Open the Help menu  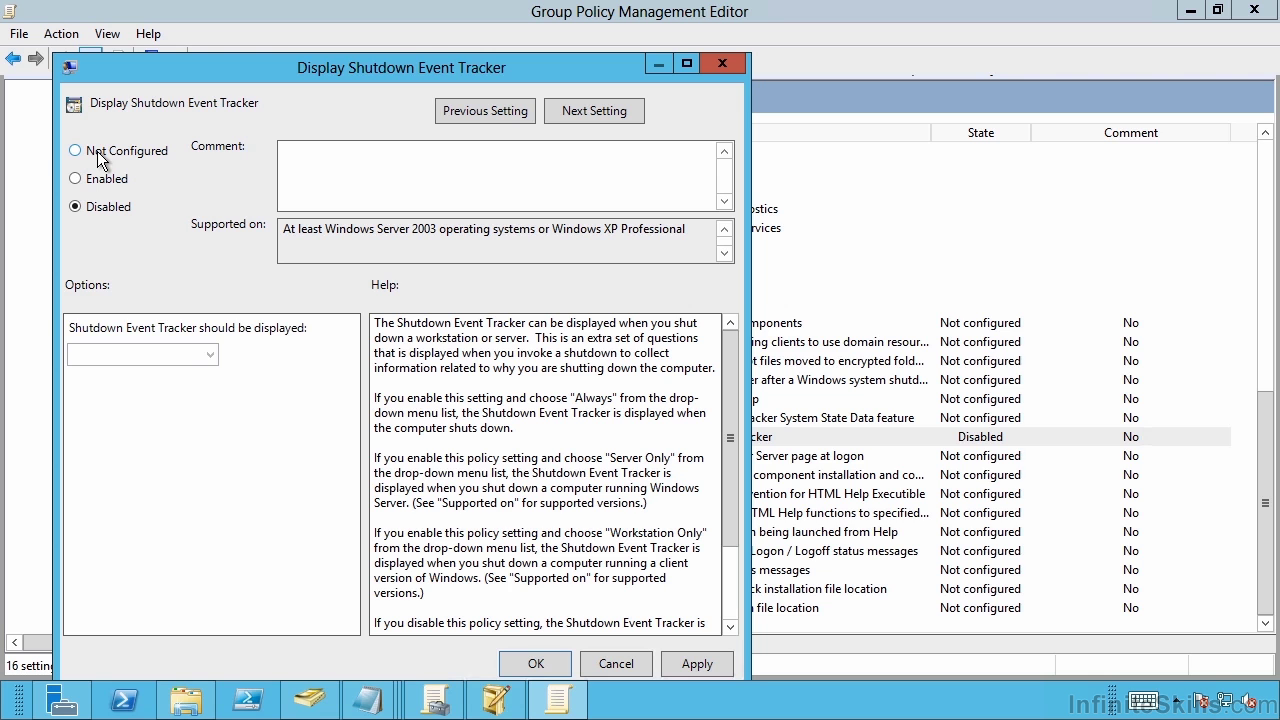point(148,33)
